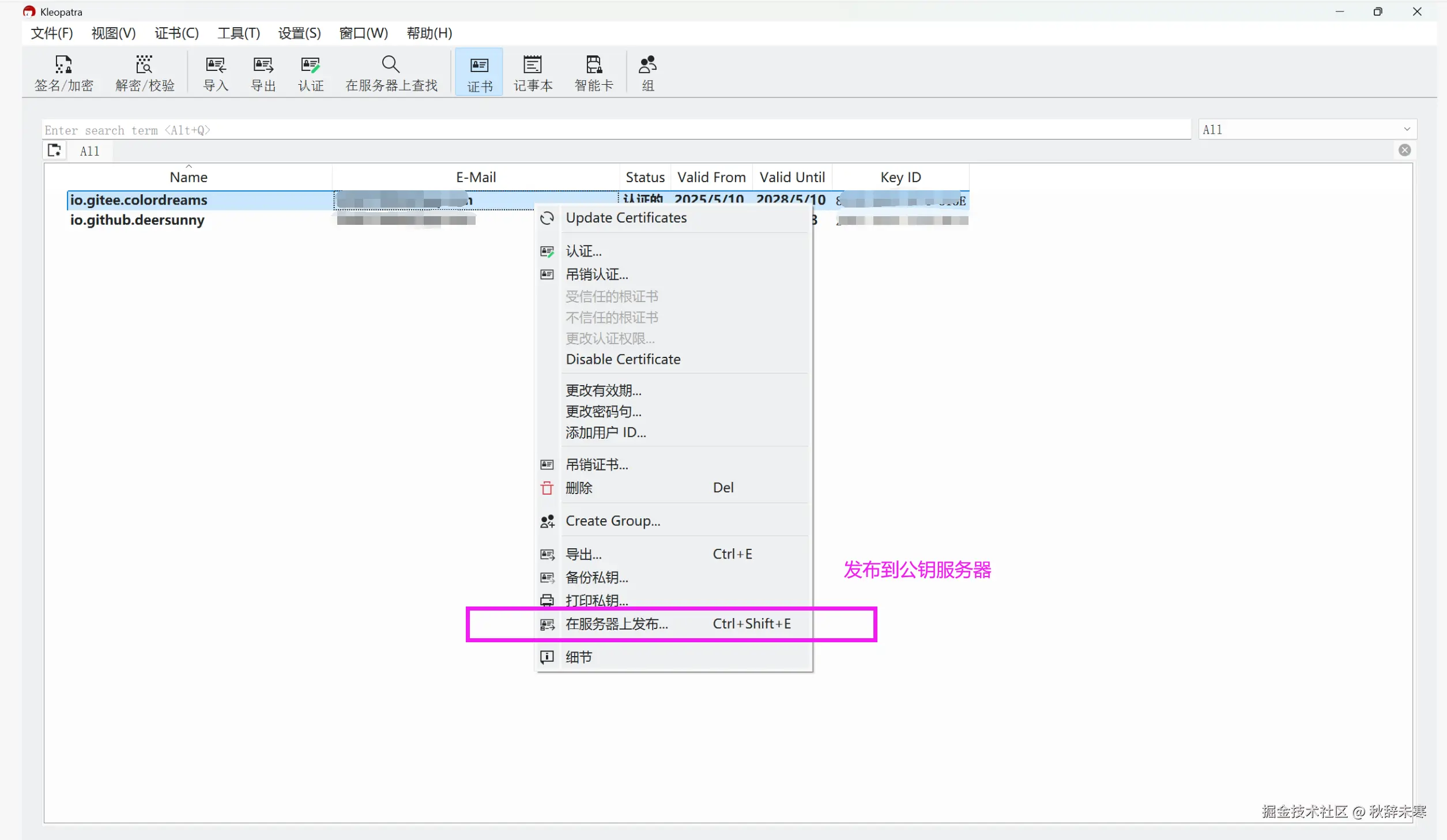Choose Disable Certificate from context menu
Screen dimensions: 1447x840
tap(623, 359)
